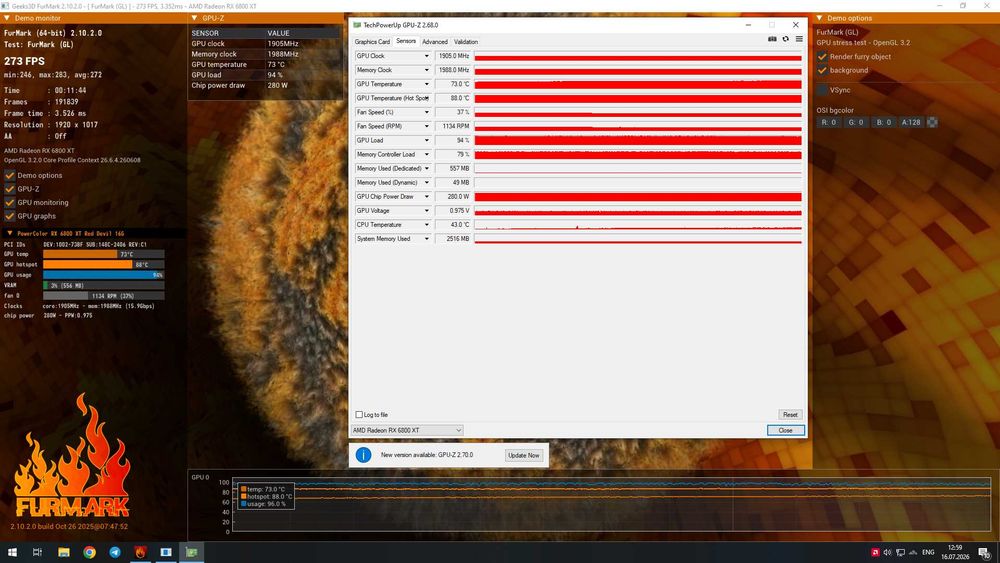1000x563 pixels.
Task: Click the ENG language indicator
Action: 928,552
